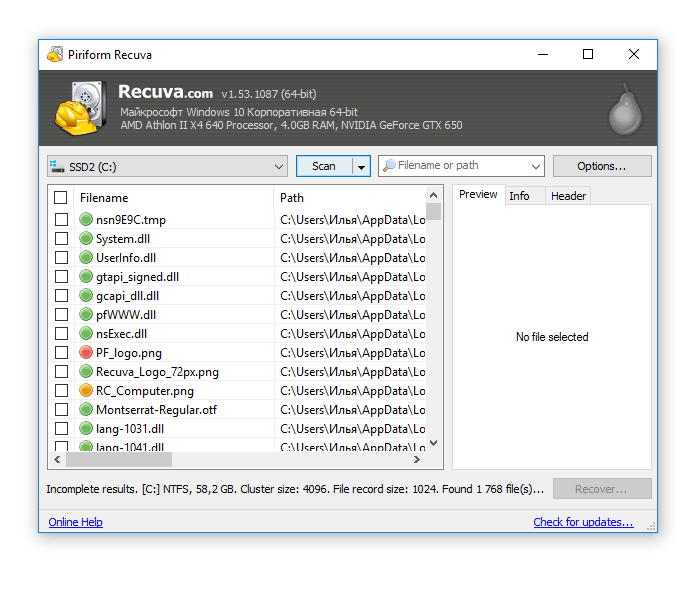Click status icon of Montserrat-Regular.otf
Screen dimensions: 693x592
click(86, 409)
